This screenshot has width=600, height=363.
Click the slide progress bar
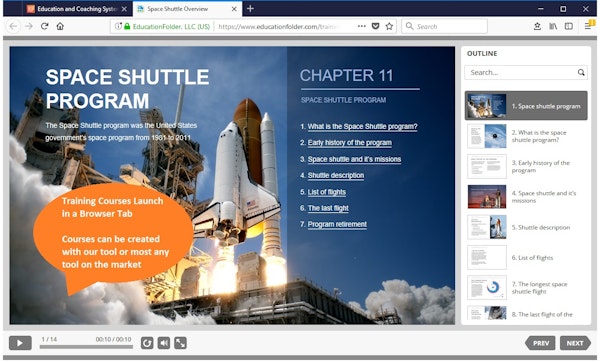click(x=86, y=347)
